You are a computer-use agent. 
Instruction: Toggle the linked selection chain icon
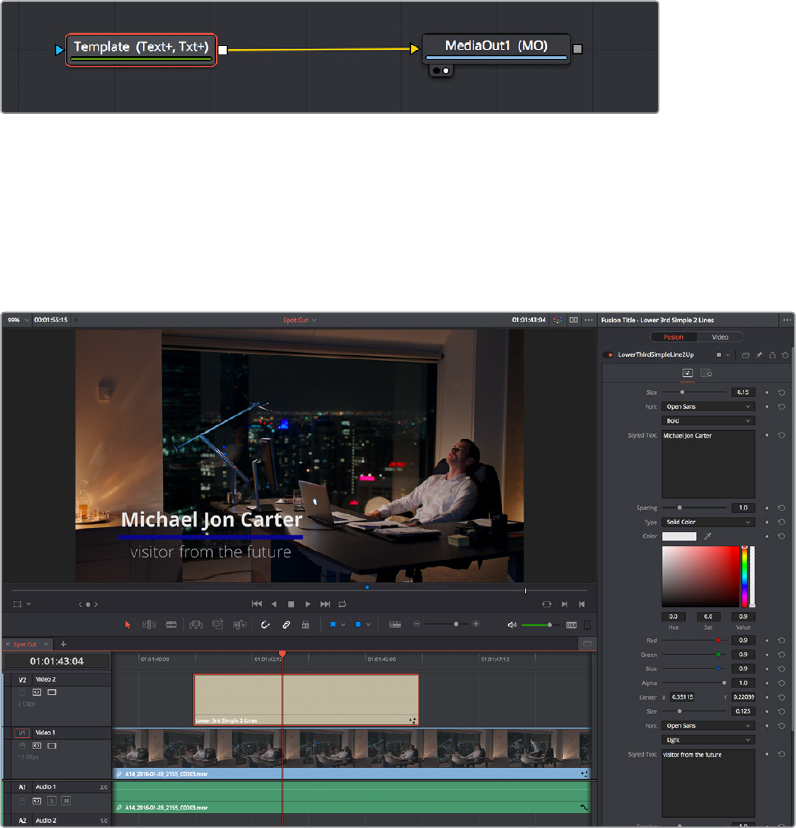pyautogui.click(x=286, y=625)
